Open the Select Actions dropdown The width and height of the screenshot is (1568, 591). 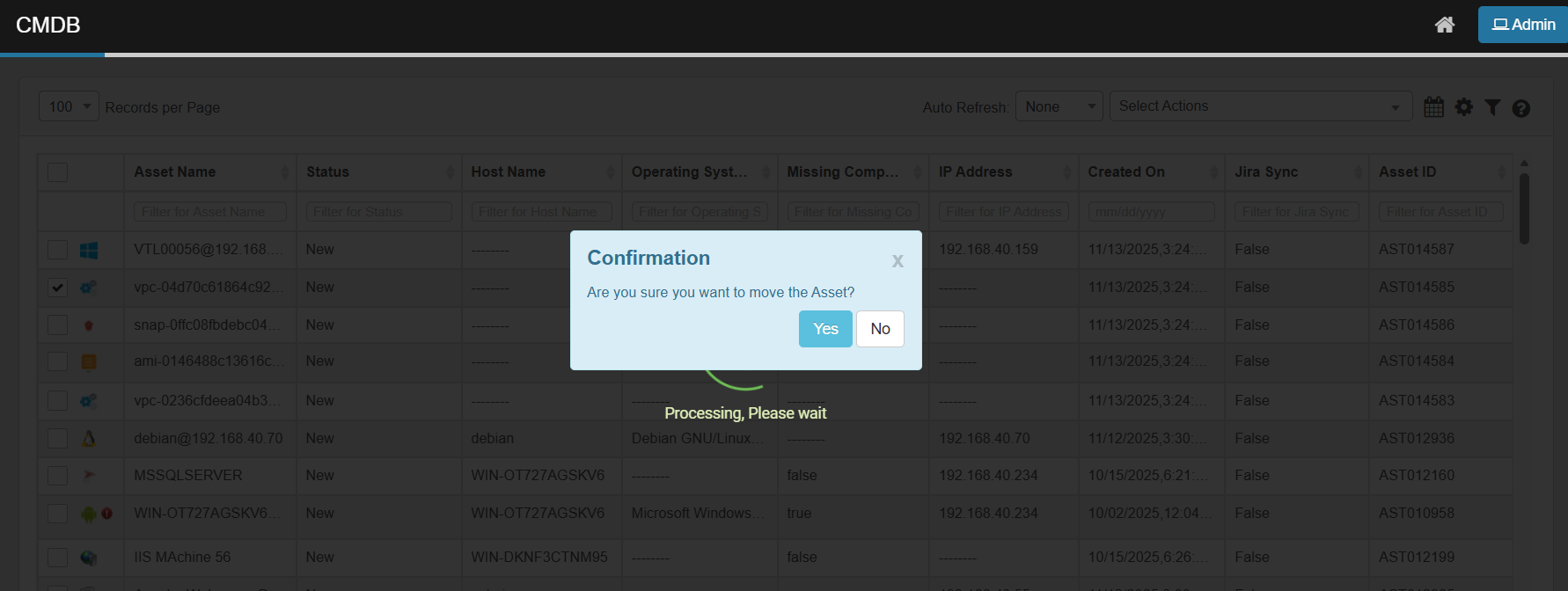point(1260,106)
